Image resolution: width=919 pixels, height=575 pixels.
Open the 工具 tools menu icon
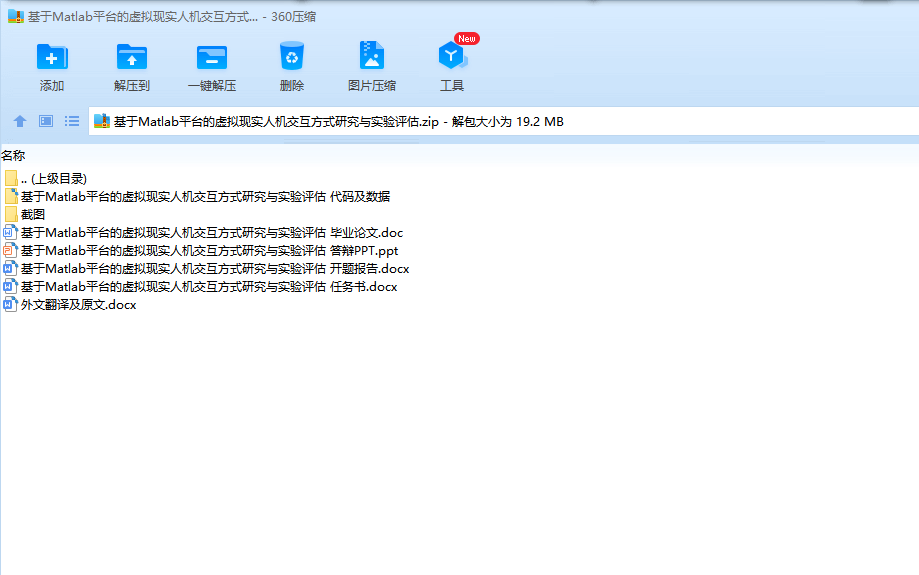tap(452, 56)
